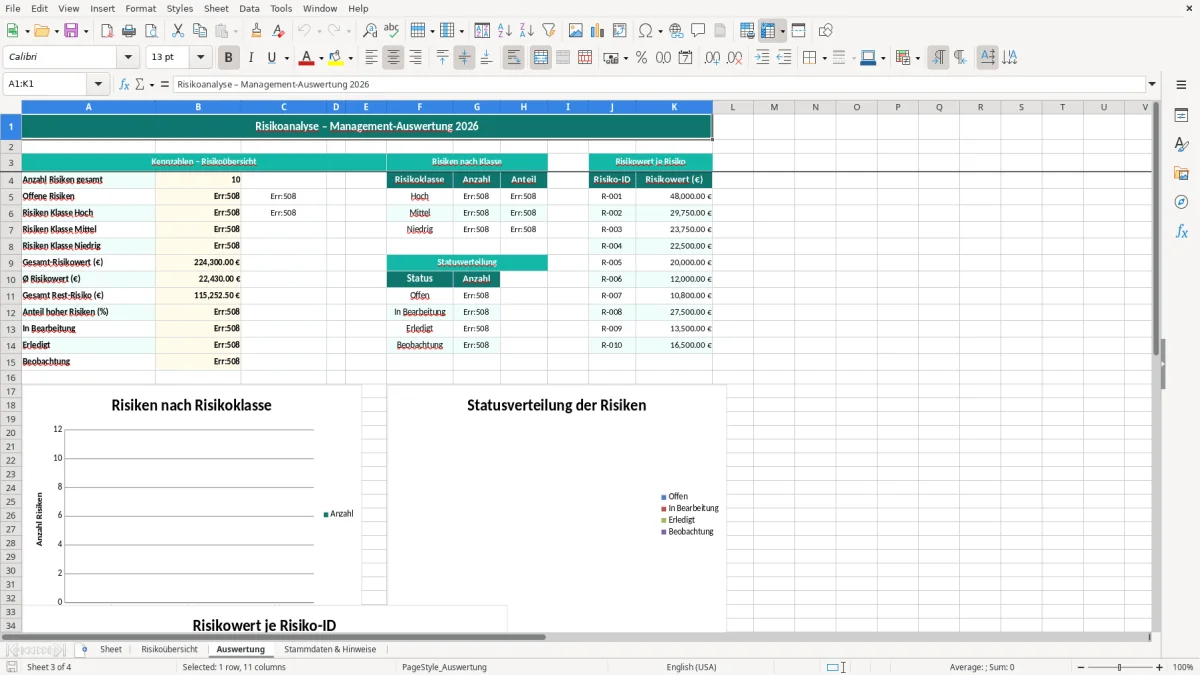Click the Clear Direct Formatting icon
1200x675 pixels.
pos(278,31)
